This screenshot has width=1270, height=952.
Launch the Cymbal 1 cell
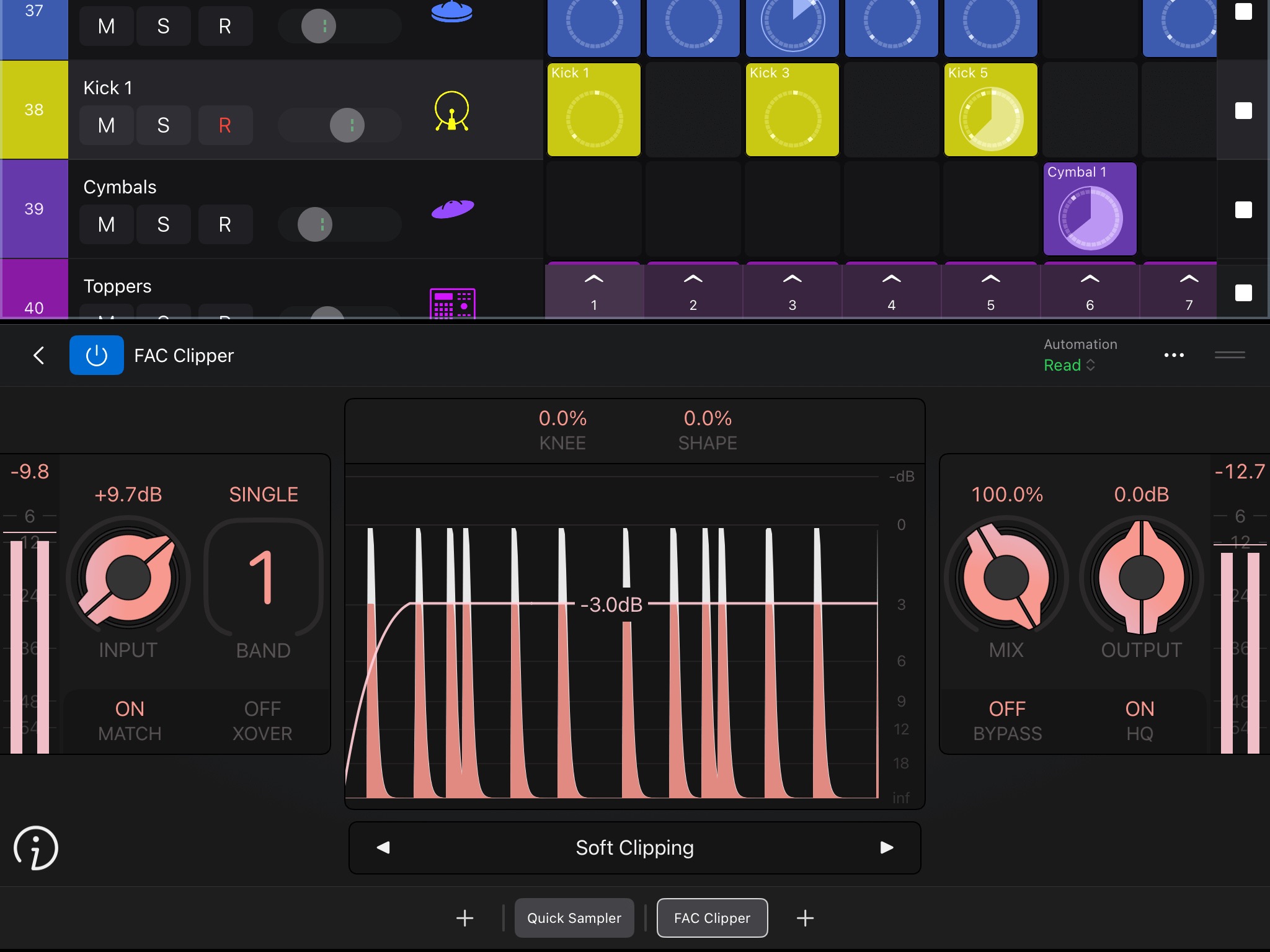[1090, 209]
